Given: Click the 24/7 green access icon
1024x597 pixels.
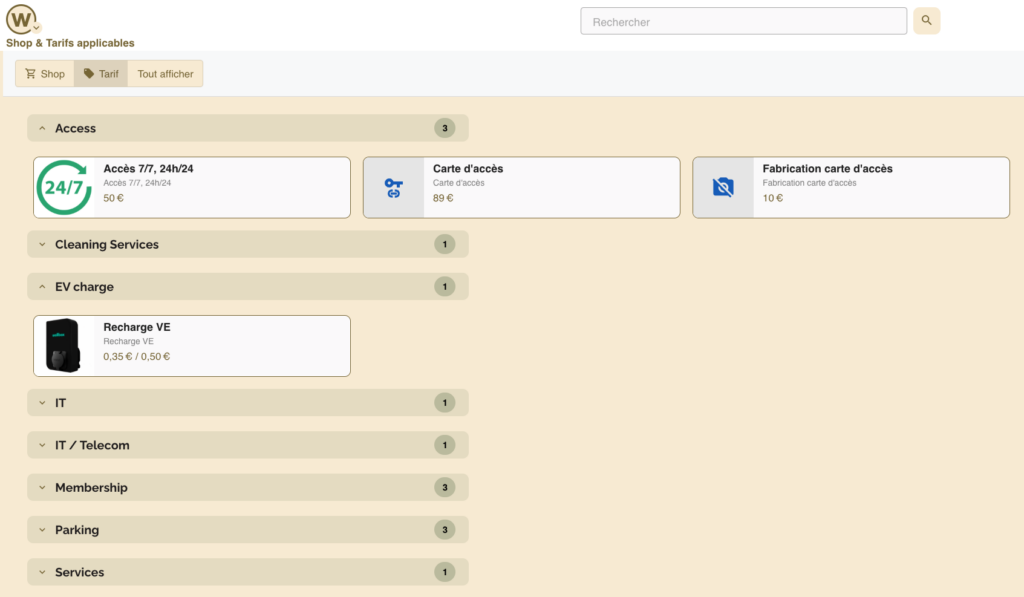Looking at the screenshot, I should pos(66,187).
